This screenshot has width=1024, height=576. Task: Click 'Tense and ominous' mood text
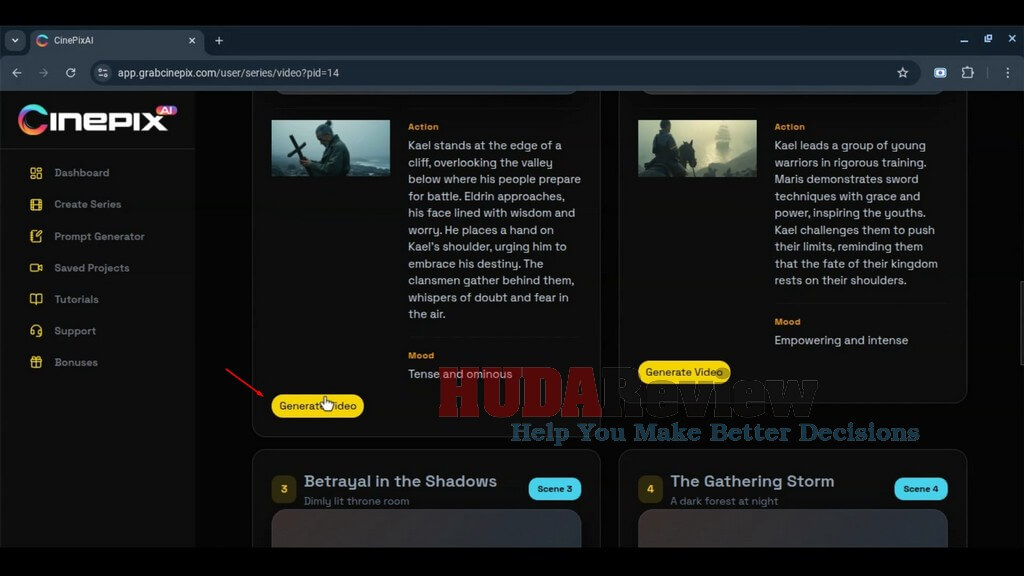[460, 374]
